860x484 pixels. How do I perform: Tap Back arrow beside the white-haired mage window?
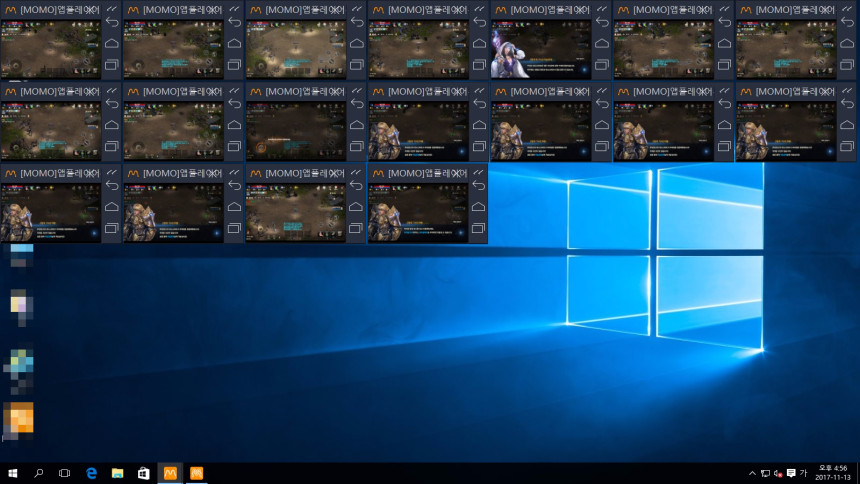point(602,22)
